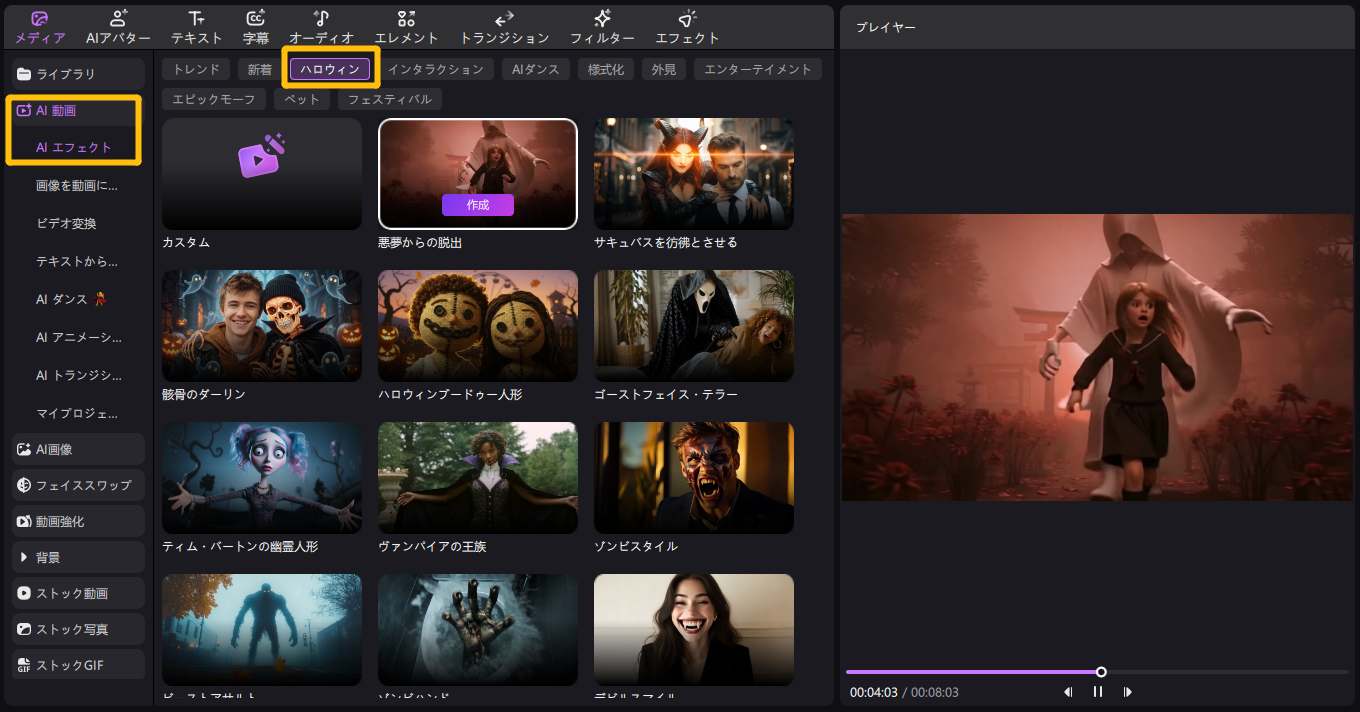
Task: Select the テキスト text tool icon
Action: point(197,27)
